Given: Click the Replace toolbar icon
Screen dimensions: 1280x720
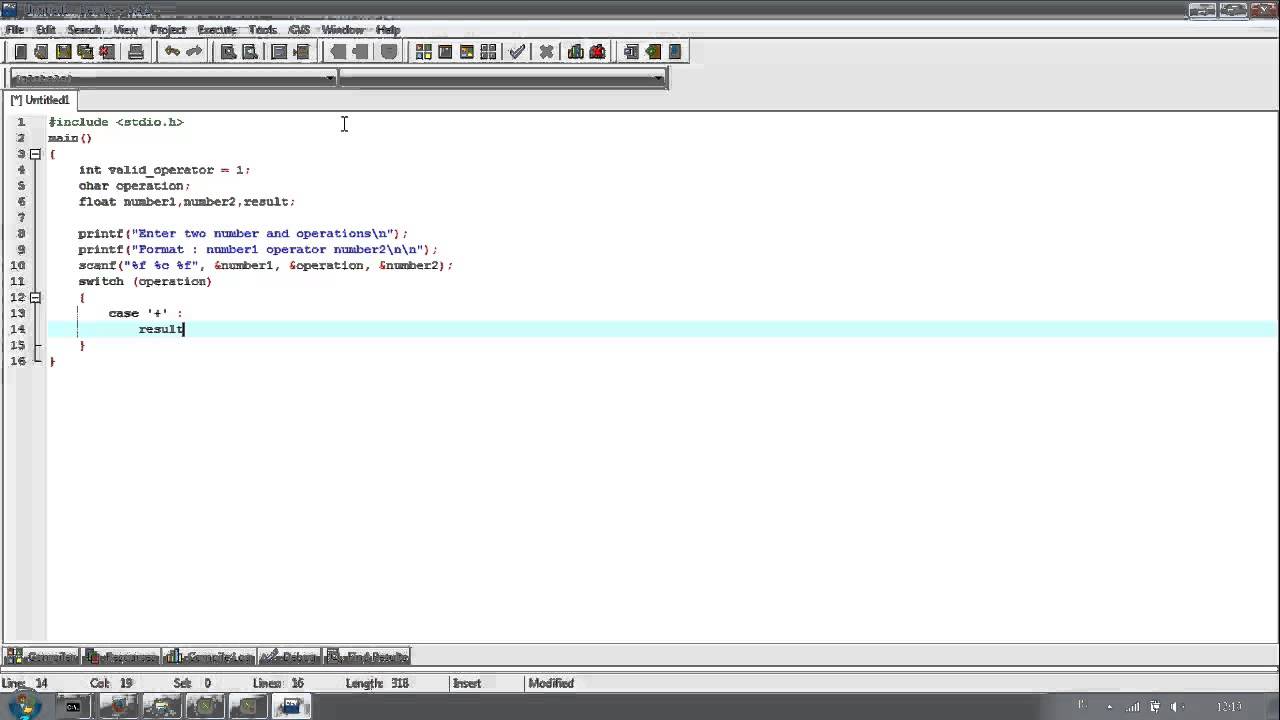Looking at the screenshot, I should 250,52.
